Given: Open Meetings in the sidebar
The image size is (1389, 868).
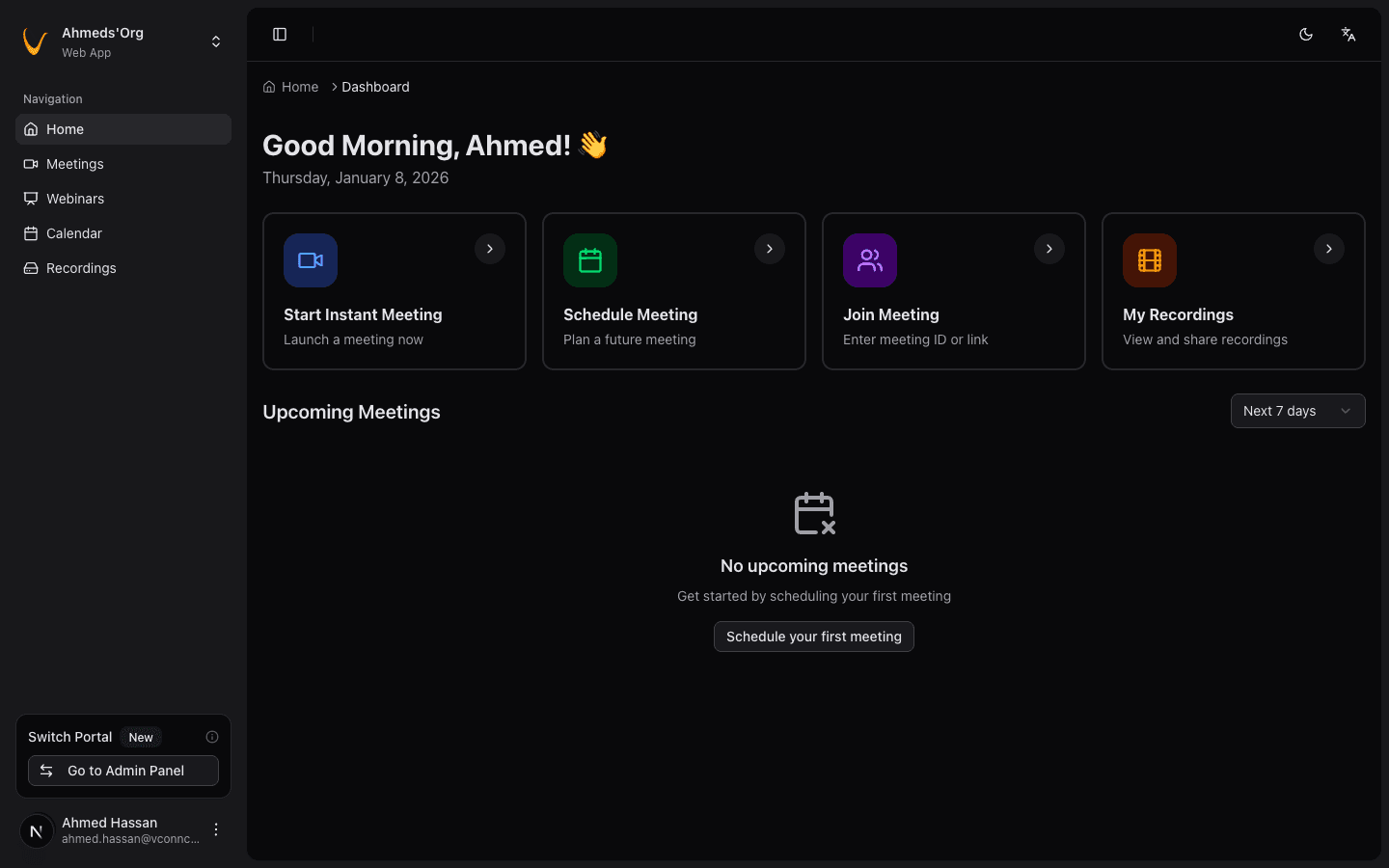Looking at the screenshot, I should [x=123, y=164].
